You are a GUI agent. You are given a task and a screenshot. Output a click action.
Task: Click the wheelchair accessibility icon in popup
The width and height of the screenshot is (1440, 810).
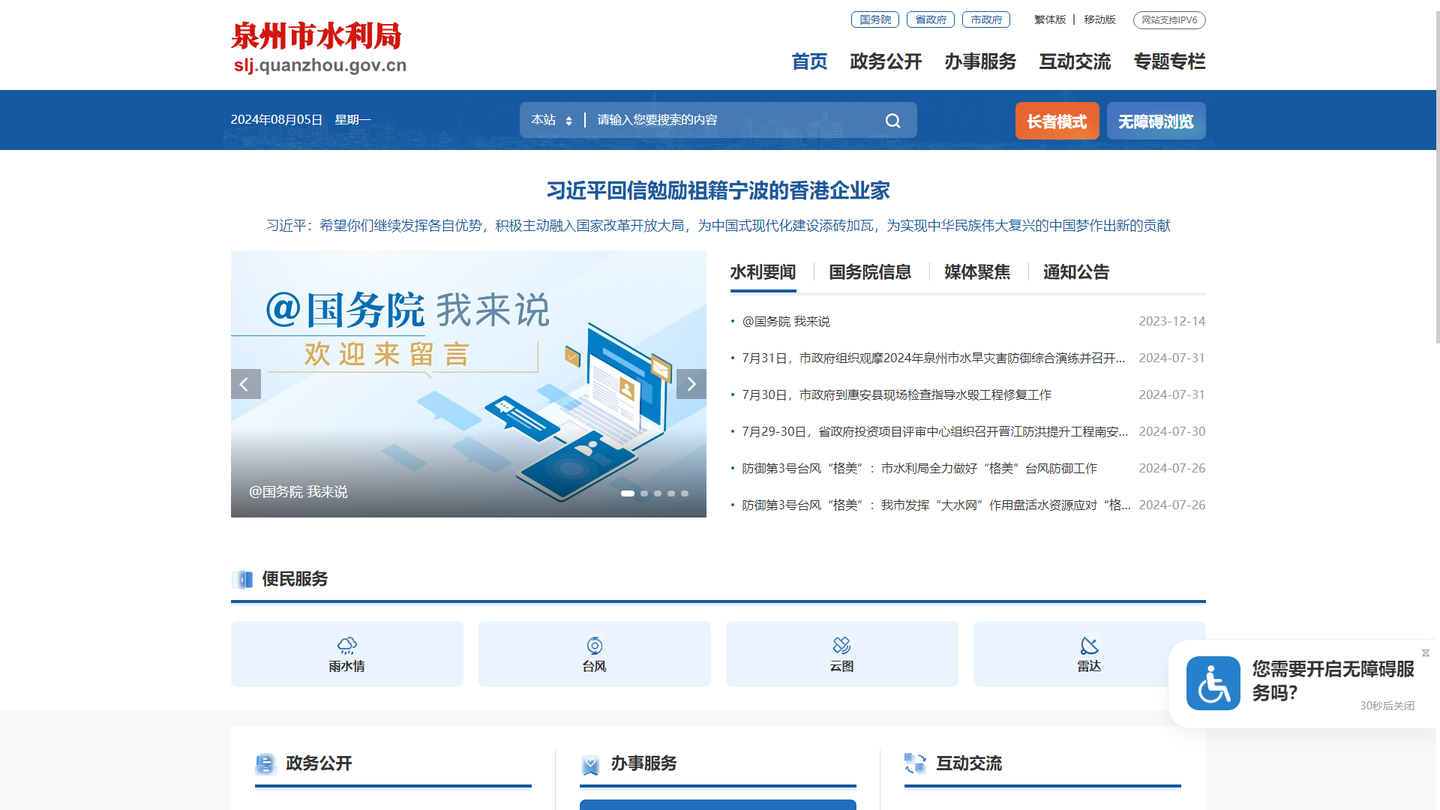(x=1213, y=684)
